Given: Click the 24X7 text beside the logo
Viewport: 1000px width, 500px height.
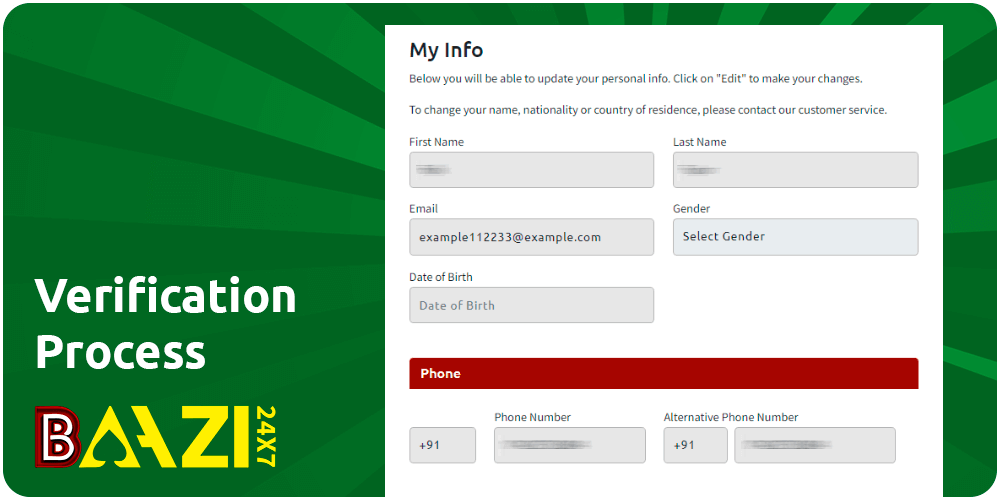Looking at the screenshot, I should coord(265,436).
